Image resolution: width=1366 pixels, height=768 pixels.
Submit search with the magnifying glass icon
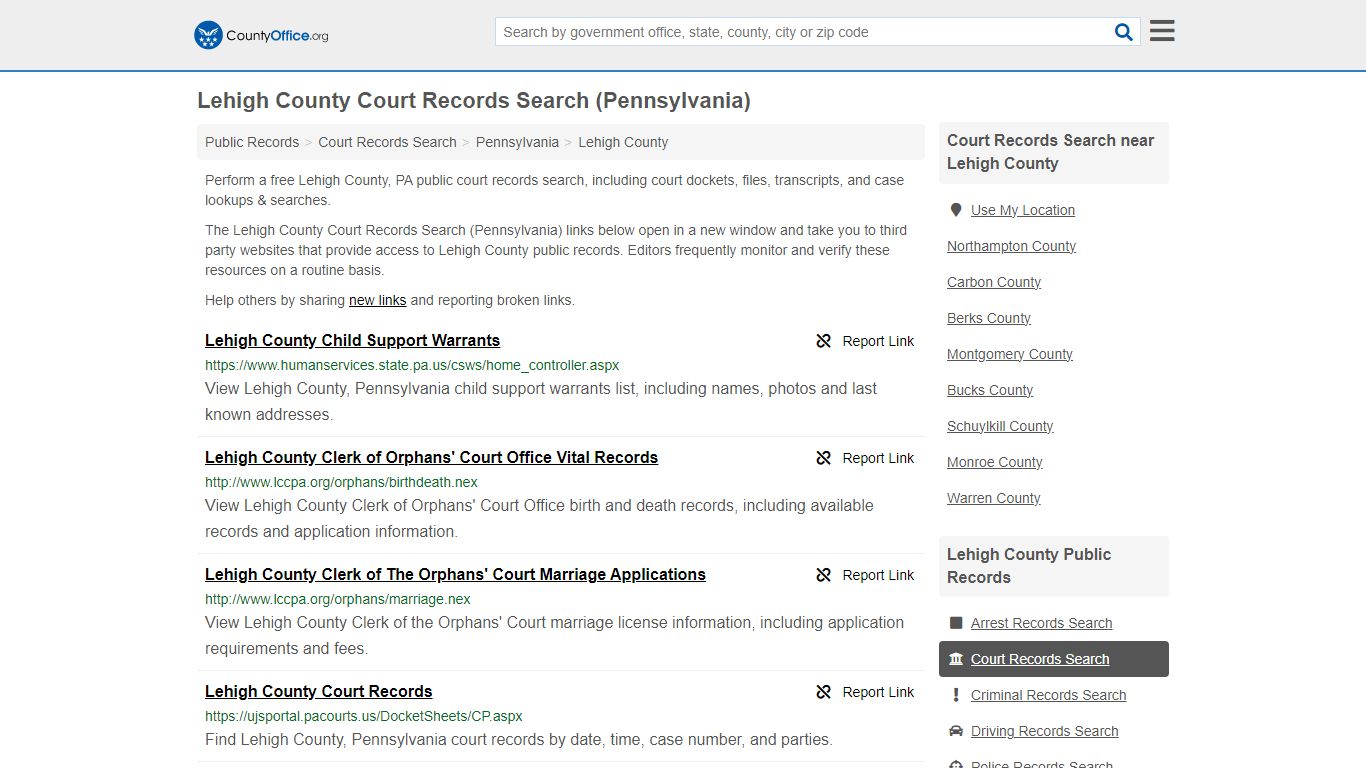(x=1124, y=32)
